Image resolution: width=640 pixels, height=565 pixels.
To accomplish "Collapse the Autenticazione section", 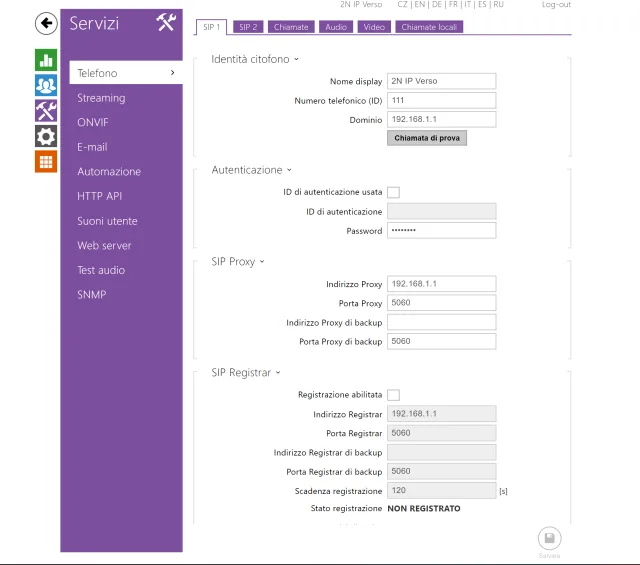I will coord(251,171).
